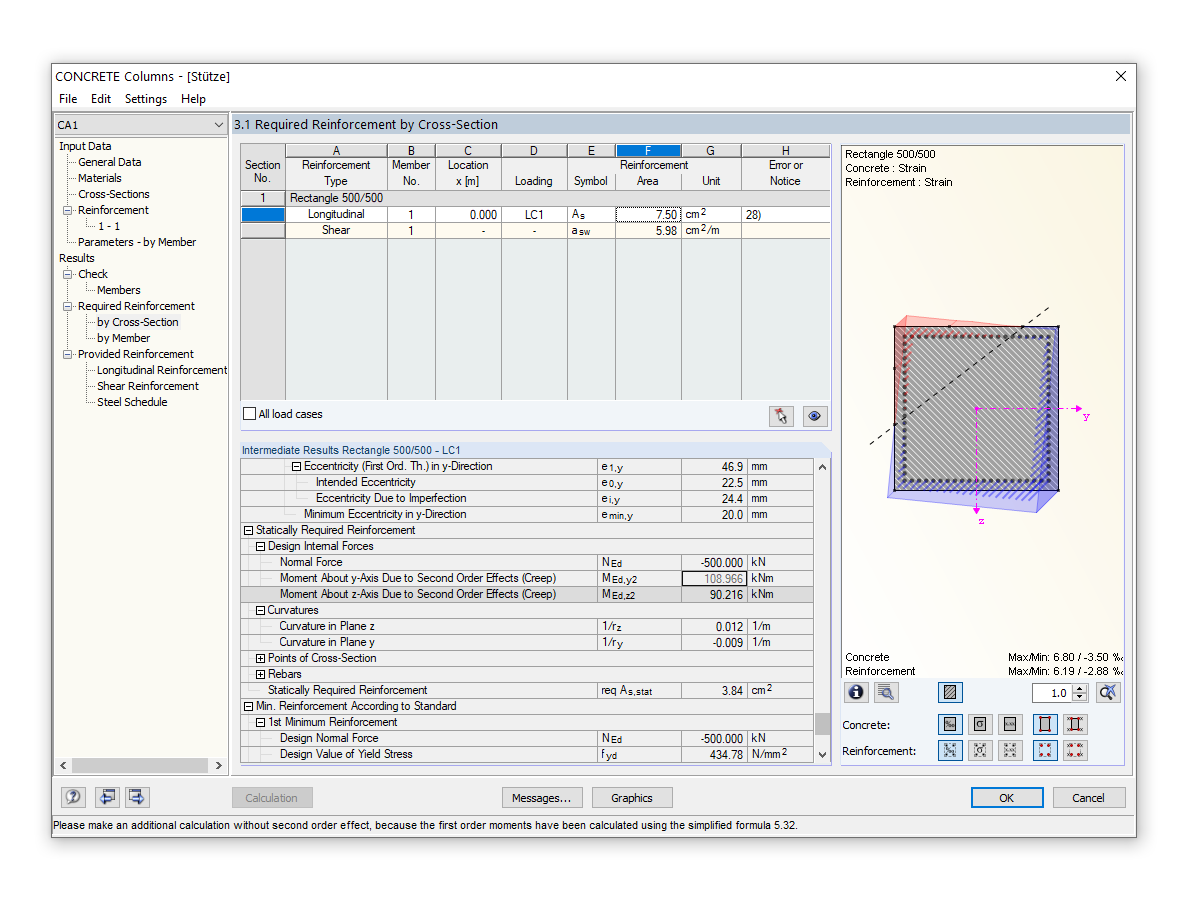Screen dimensions: 1200x900
Task: Show reinforcement values x.xx icon
Action: 1011,750
